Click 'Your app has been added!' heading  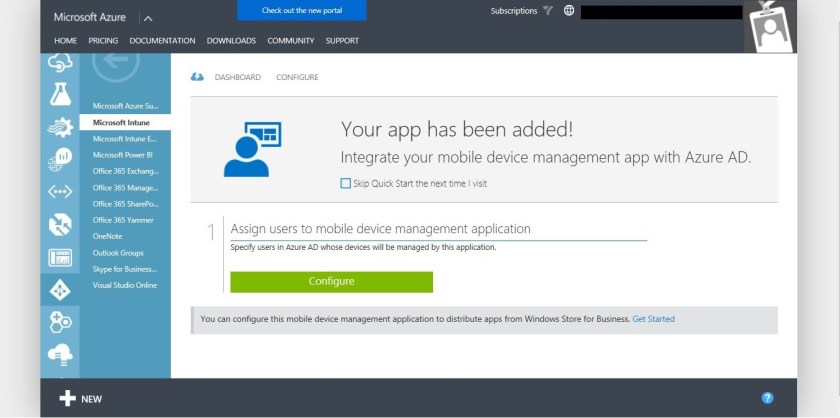pyautogui.click(x=457, y=130)
